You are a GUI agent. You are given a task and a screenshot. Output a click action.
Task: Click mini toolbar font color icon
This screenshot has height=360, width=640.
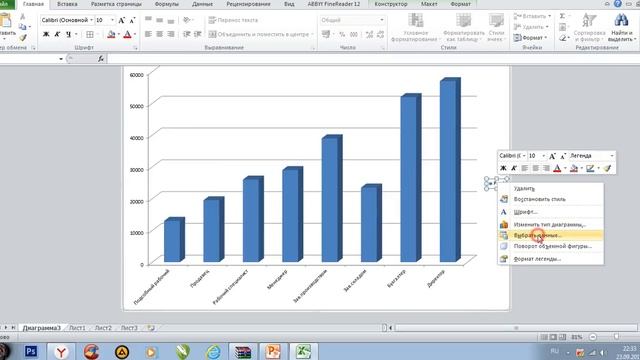point(557,168)
